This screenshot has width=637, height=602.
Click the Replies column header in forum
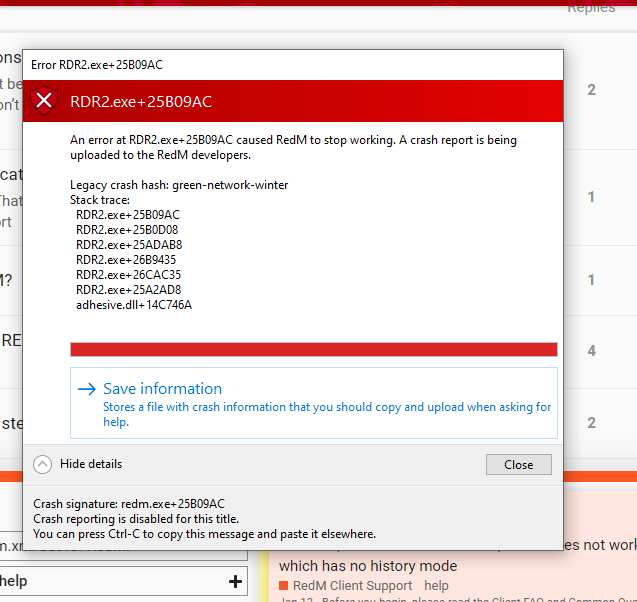pyautogui.click(x=591, y=8)
